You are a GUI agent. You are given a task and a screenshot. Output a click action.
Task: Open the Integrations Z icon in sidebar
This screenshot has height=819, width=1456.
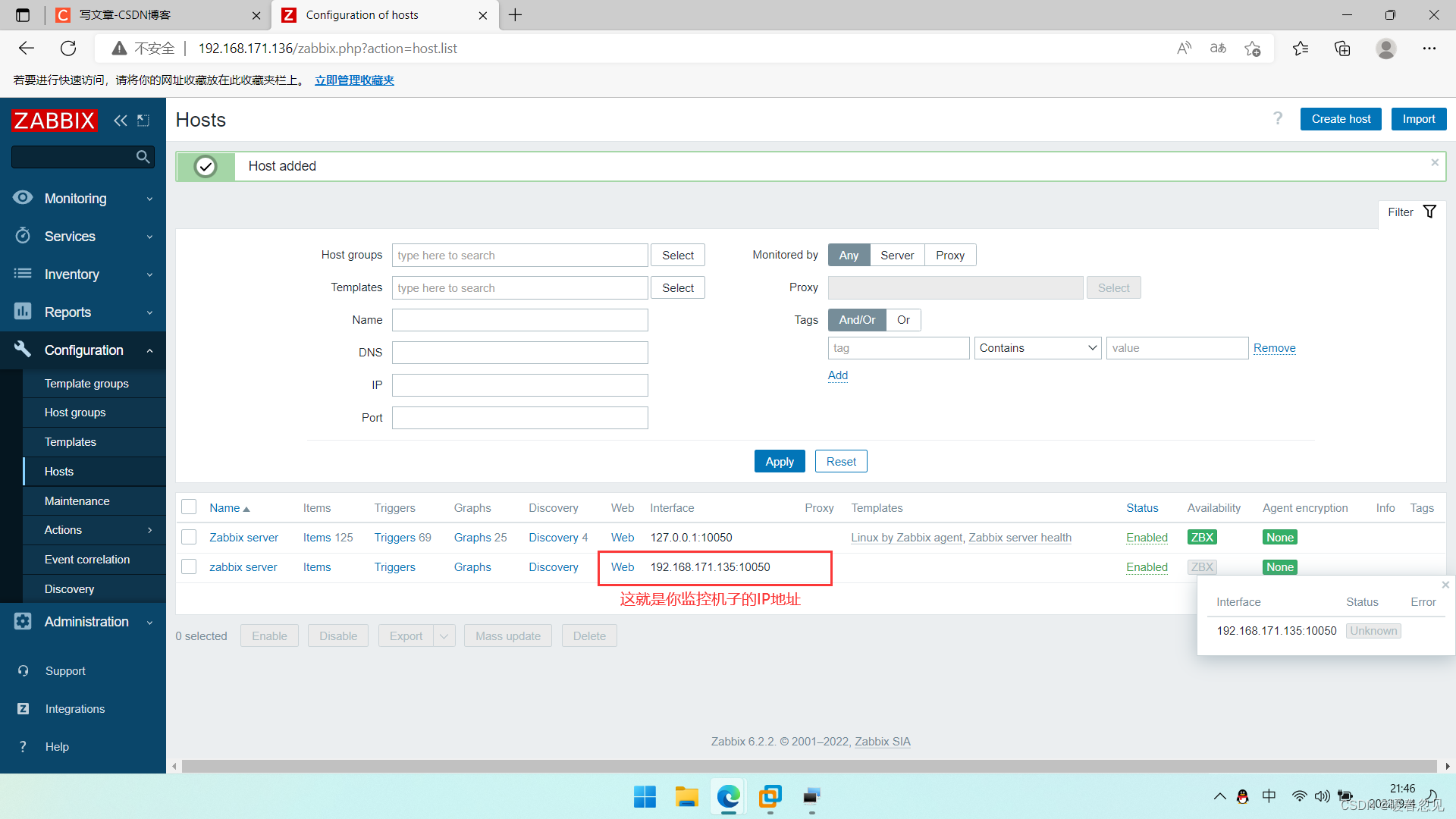point(23,709)
